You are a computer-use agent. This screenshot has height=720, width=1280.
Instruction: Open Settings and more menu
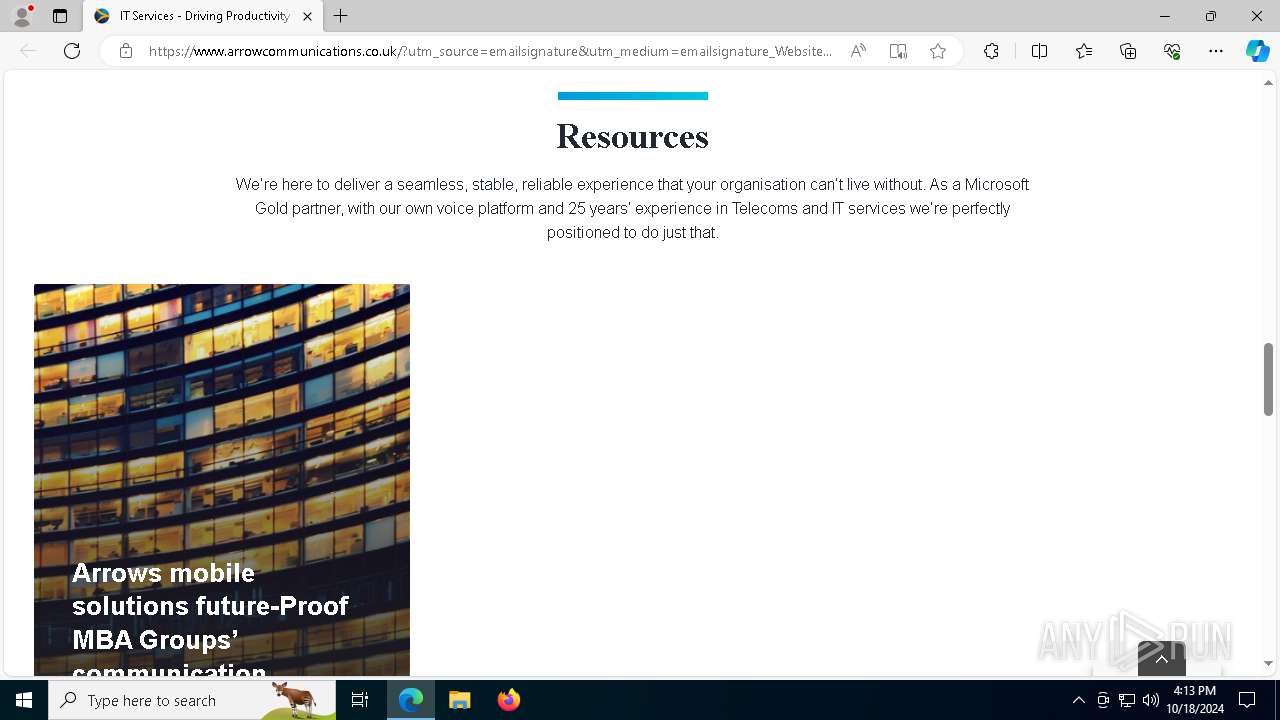1216,51
